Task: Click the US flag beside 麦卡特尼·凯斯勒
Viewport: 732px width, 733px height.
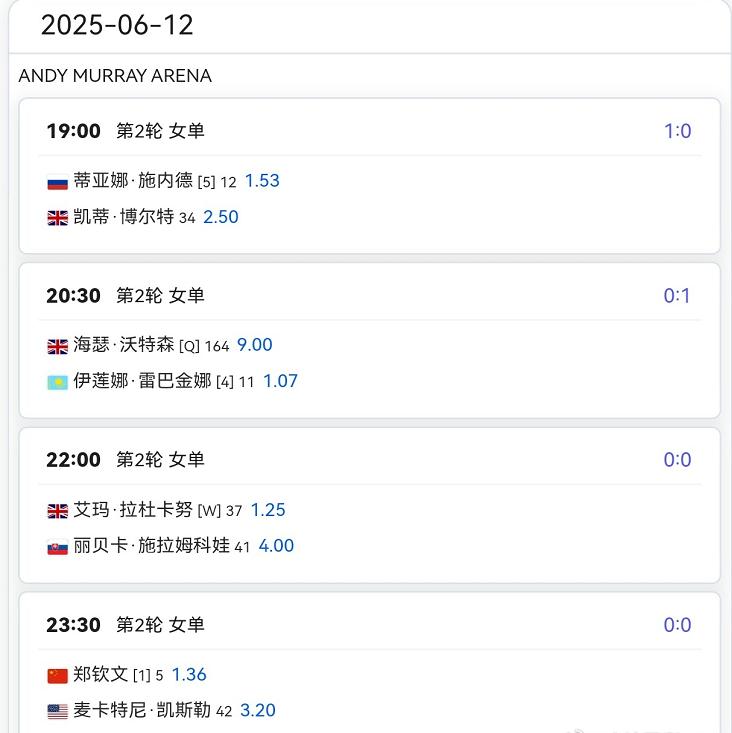Action: (57, 711)
